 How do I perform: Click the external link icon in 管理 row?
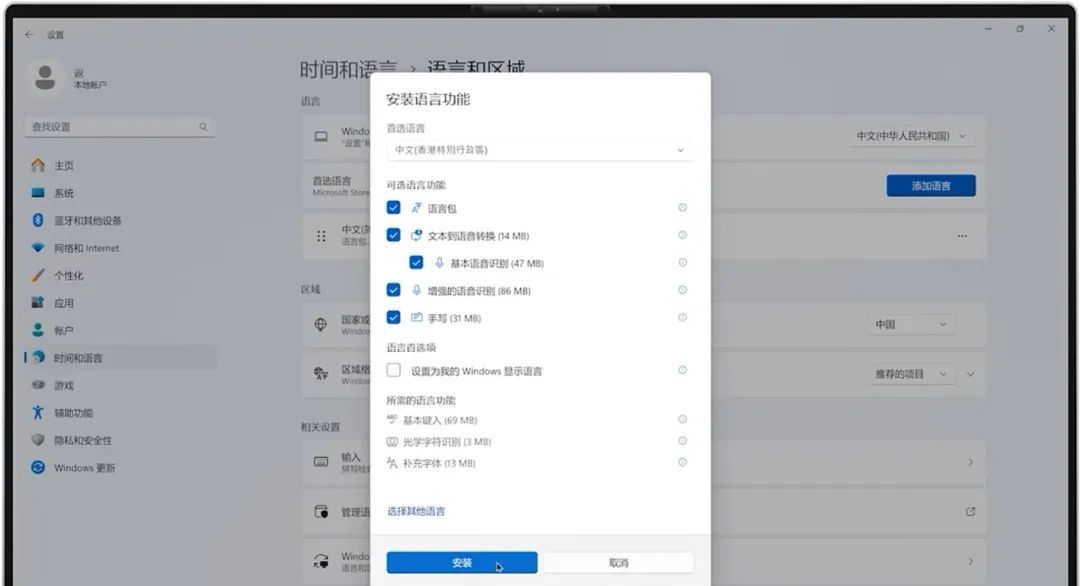(970, 512)
